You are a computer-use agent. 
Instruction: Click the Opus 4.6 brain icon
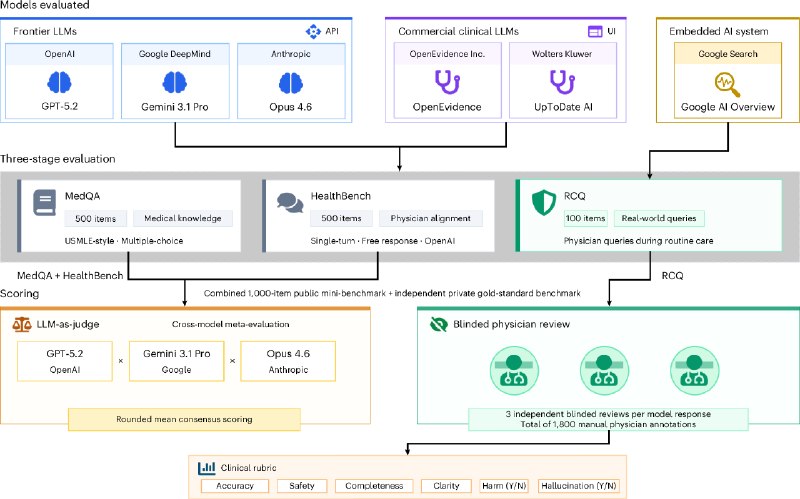coord(291,83)
